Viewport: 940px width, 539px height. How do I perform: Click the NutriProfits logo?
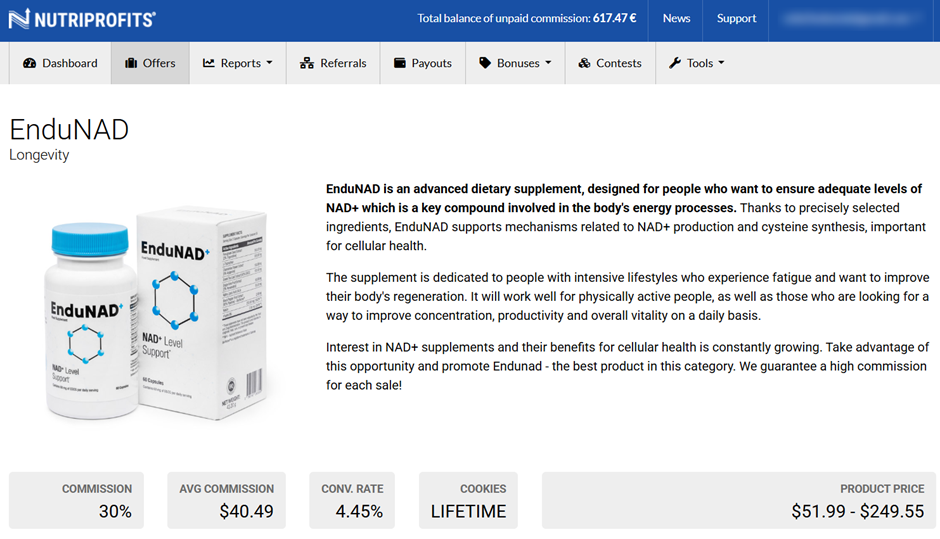[x=82, y=19]
